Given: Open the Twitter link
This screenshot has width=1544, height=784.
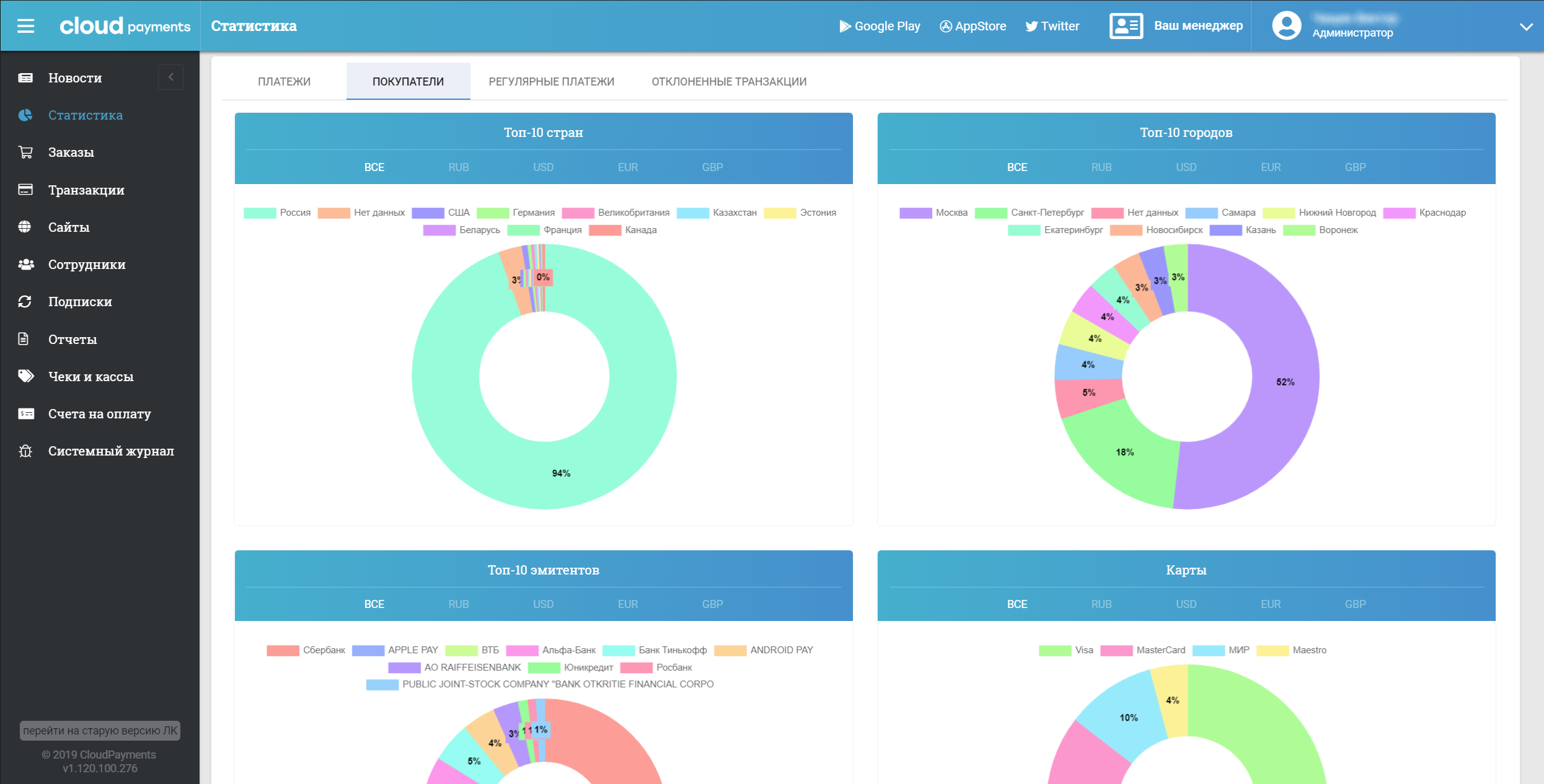Looking at the screenshot, I should [1052, 26].
